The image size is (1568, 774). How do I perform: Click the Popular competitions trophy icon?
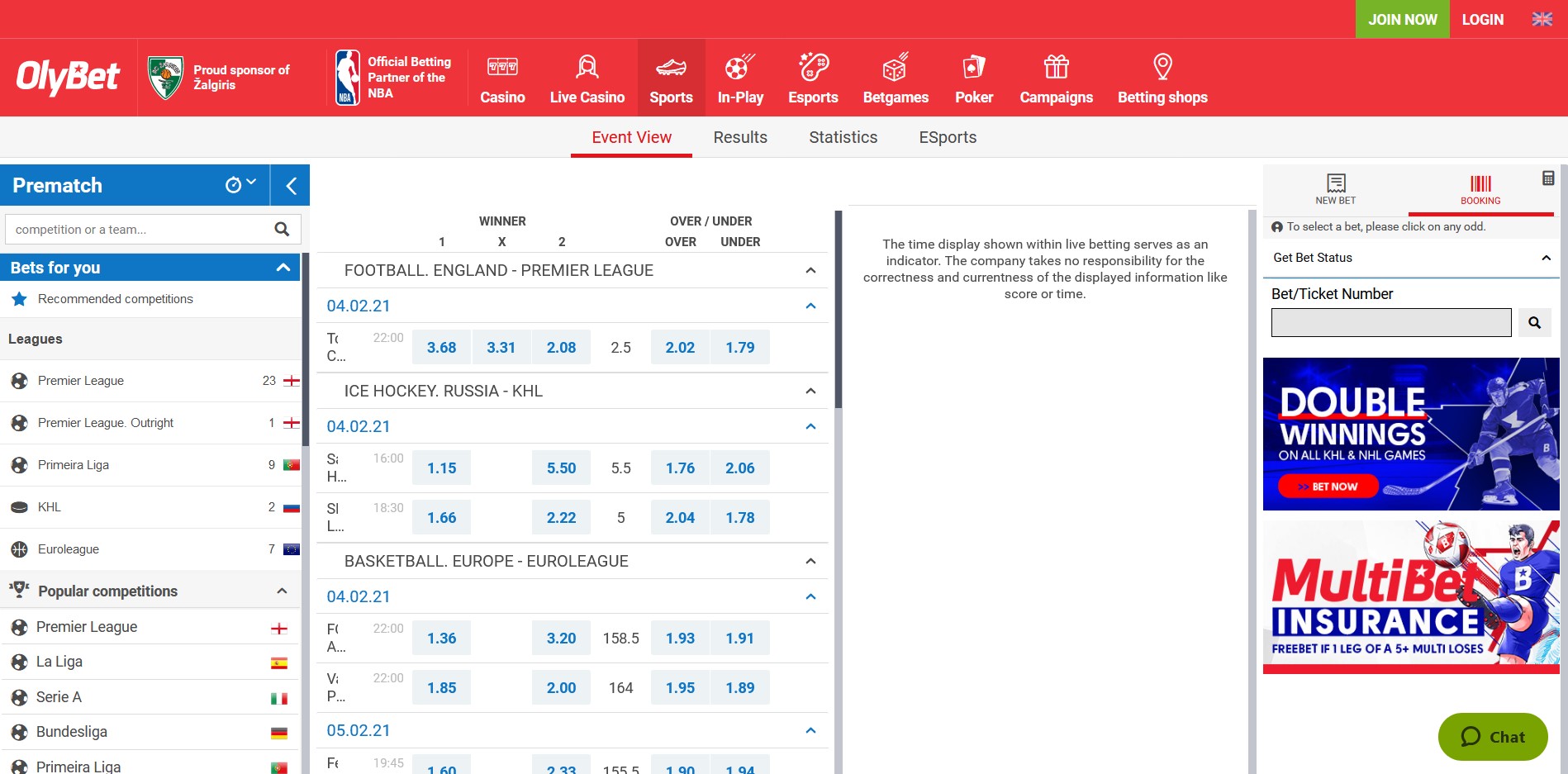point(19,590)
